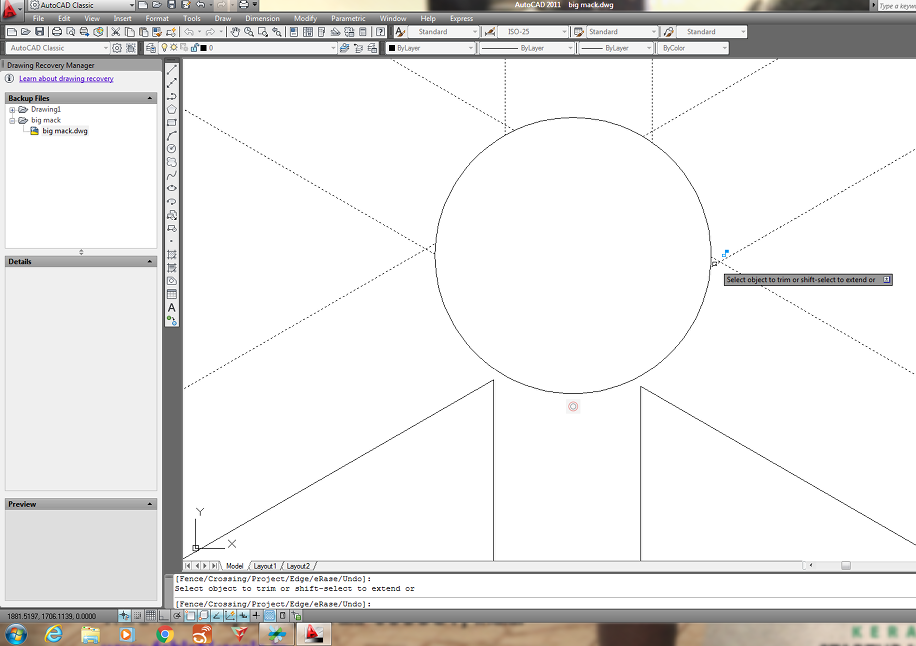The height and width of the screenshot is (646, 916).
Task: Open the ISO-25 dimension style dropdown
Action: 533,32
